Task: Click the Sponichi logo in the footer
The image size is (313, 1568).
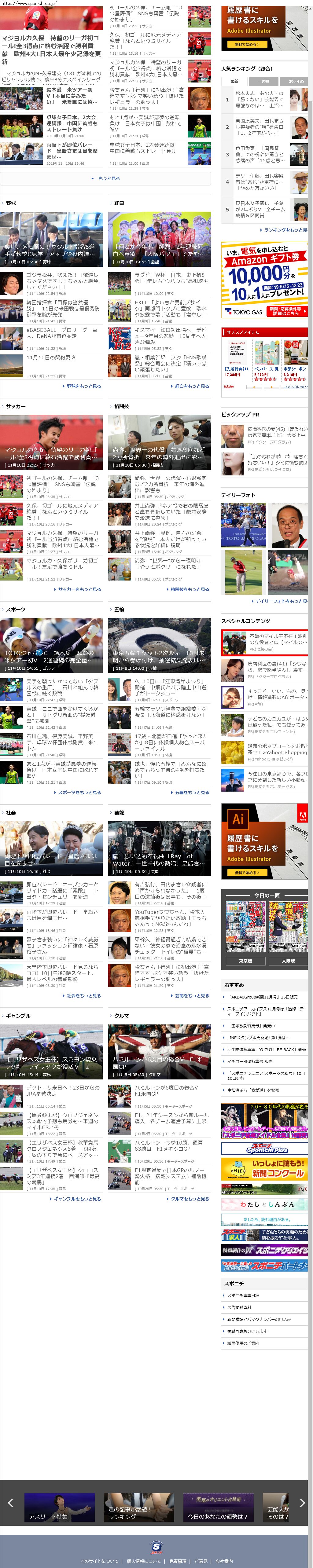Action: coord(156,1546)
